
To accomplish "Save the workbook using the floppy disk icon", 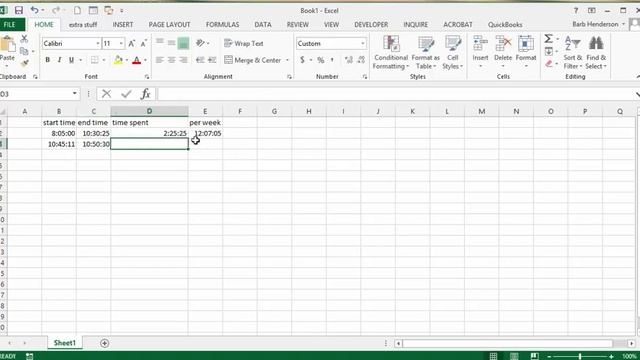I will (19, 11).
